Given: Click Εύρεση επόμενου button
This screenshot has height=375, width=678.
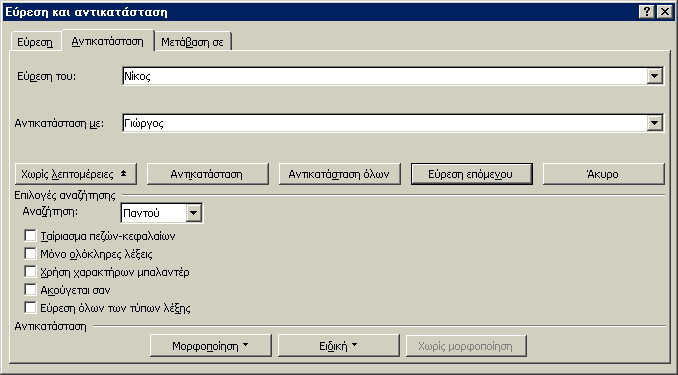Looking at the screenshot, I should 471,174.
